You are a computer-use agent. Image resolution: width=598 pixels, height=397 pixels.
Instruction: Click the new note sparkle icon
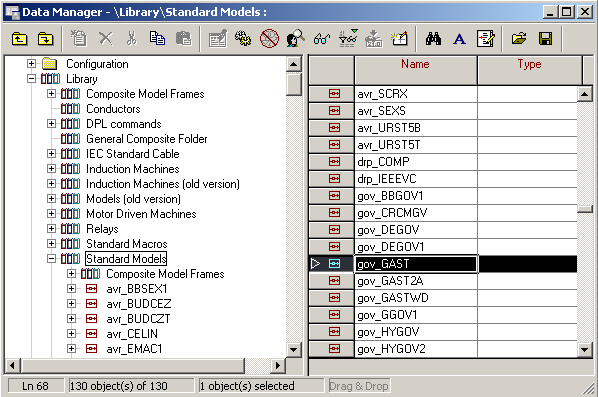point(399,39)
